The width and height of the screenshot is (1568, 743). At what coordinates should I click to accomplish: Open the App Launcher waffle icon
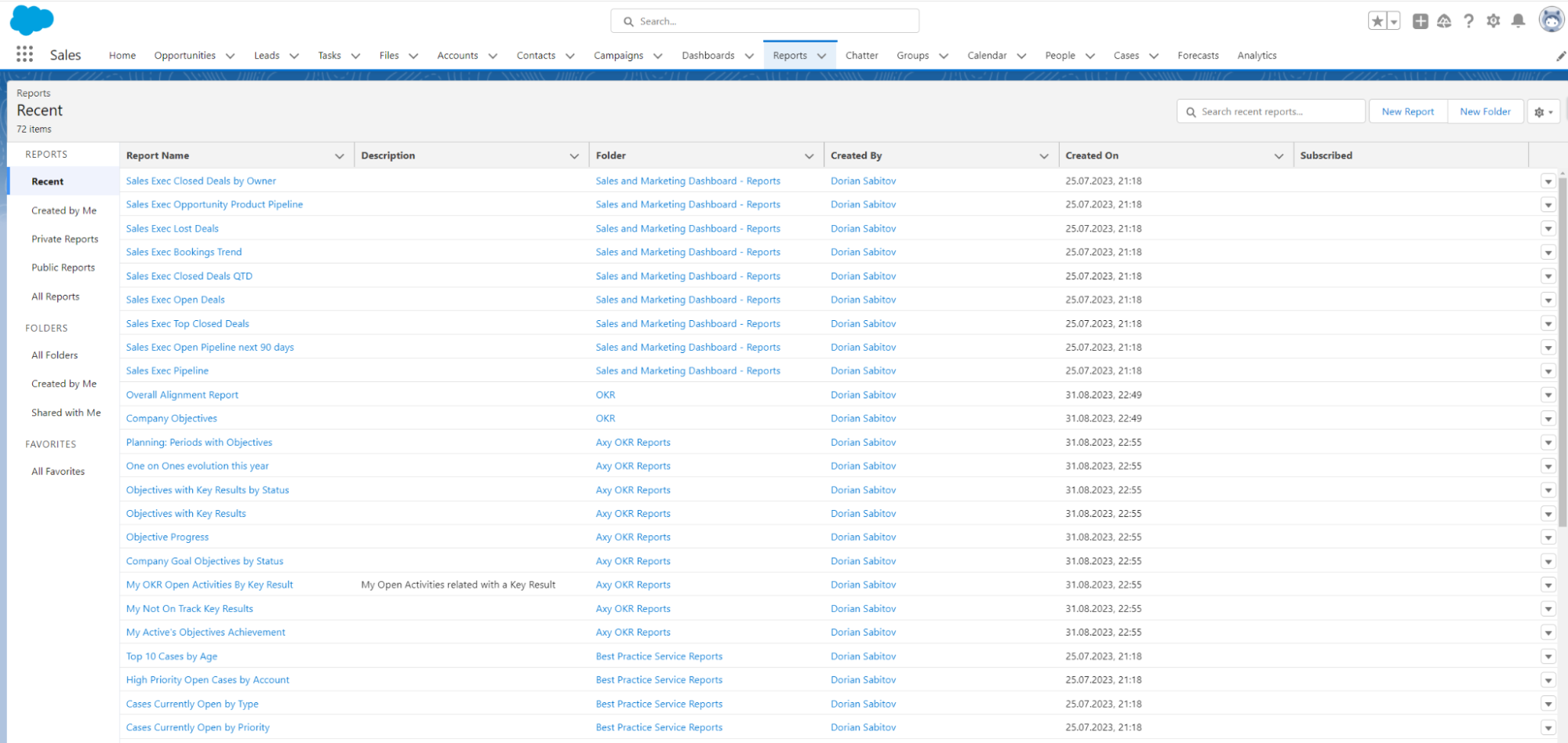tap(24, 53)
